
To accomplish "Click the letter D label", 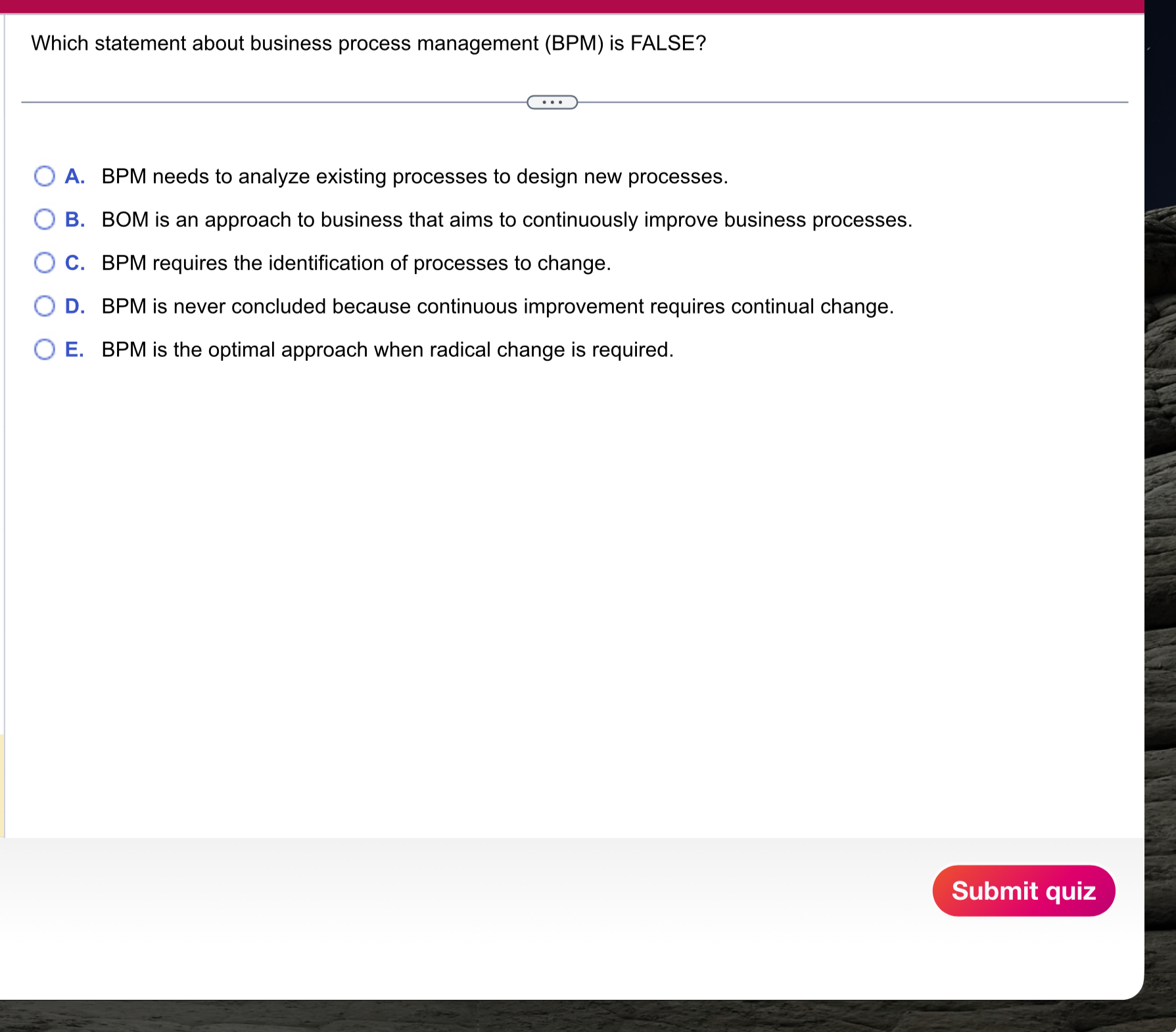I will 75,305.
